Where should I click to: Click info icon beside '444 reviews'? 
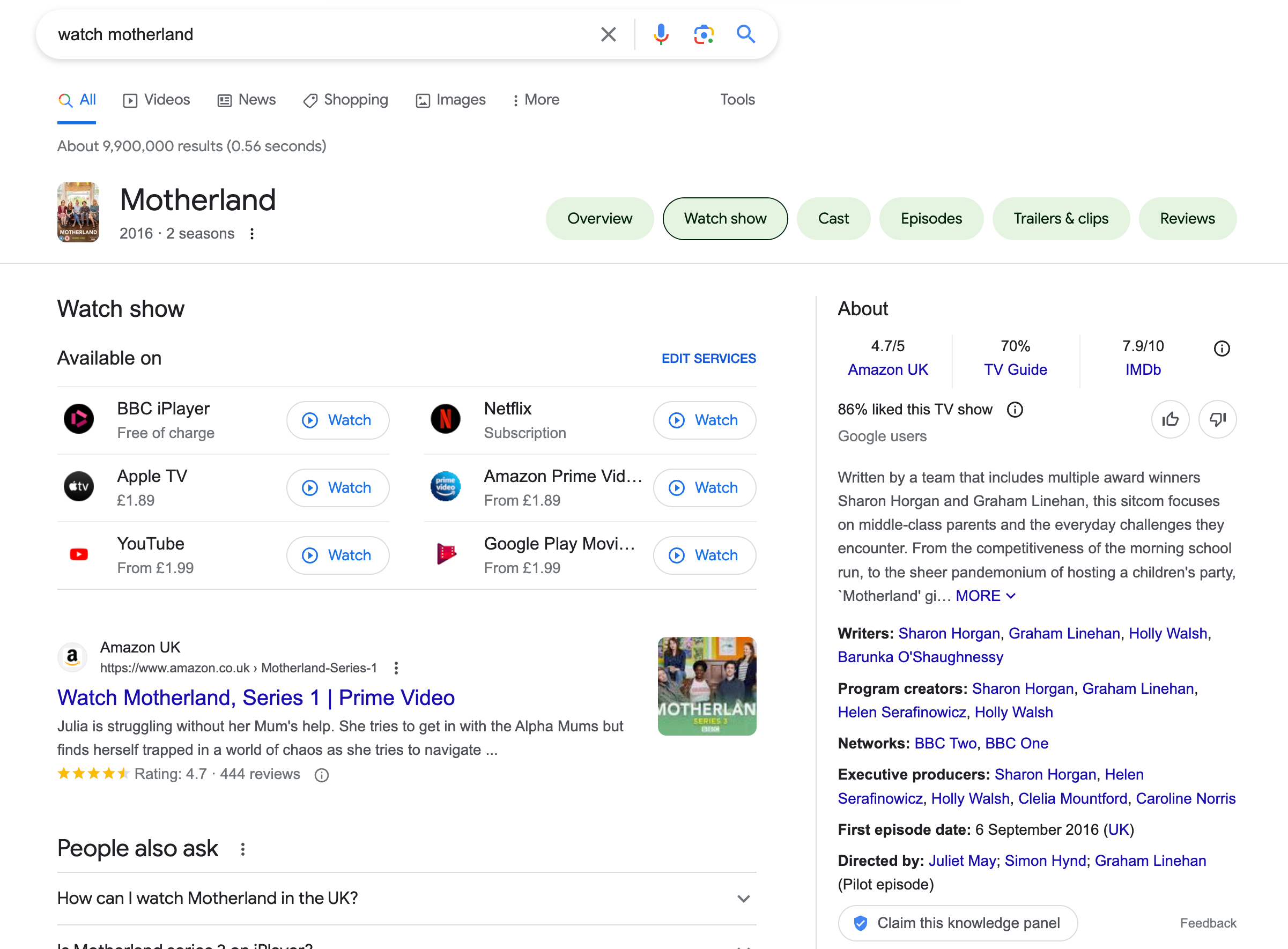pyautogui.click(x=322, y=775)
